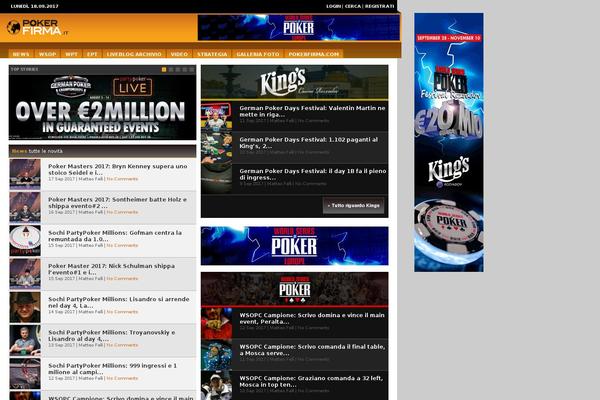This screenshot has height=400, width=600.
Task: Open thumbnail for Troyanovskiy e Lisandro article
Action: pos(25,340)
